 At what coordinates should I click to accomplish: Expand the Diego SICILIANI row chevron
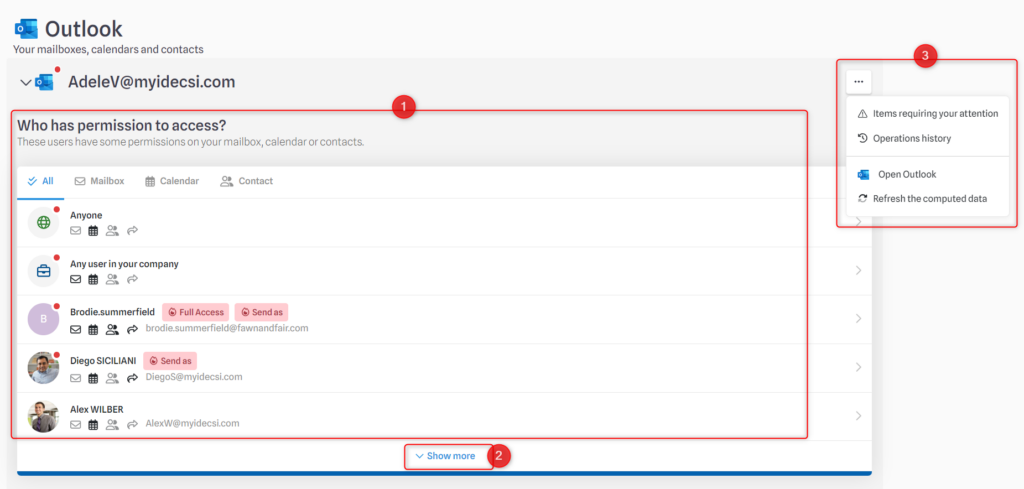(859, 367)
